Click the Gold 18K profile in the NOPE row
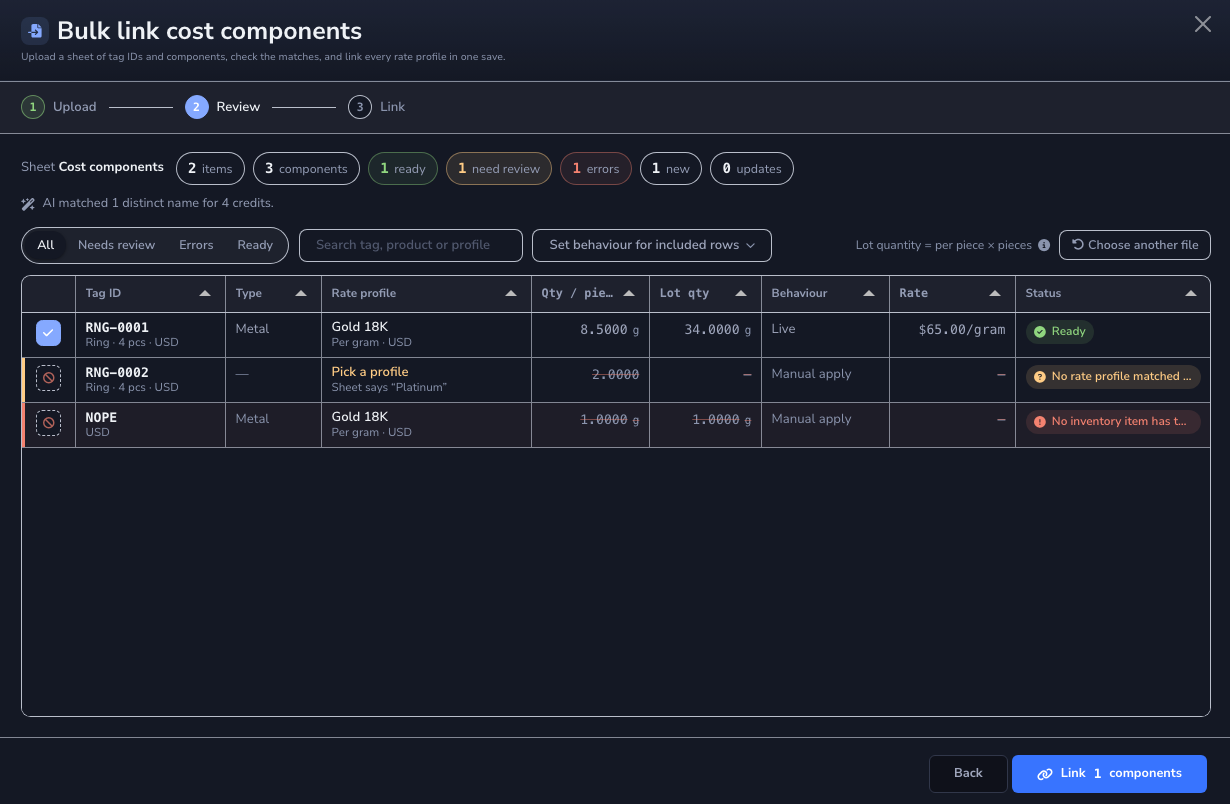Image resolution: width=1230 pixels, height=804 pixels. 360,417
